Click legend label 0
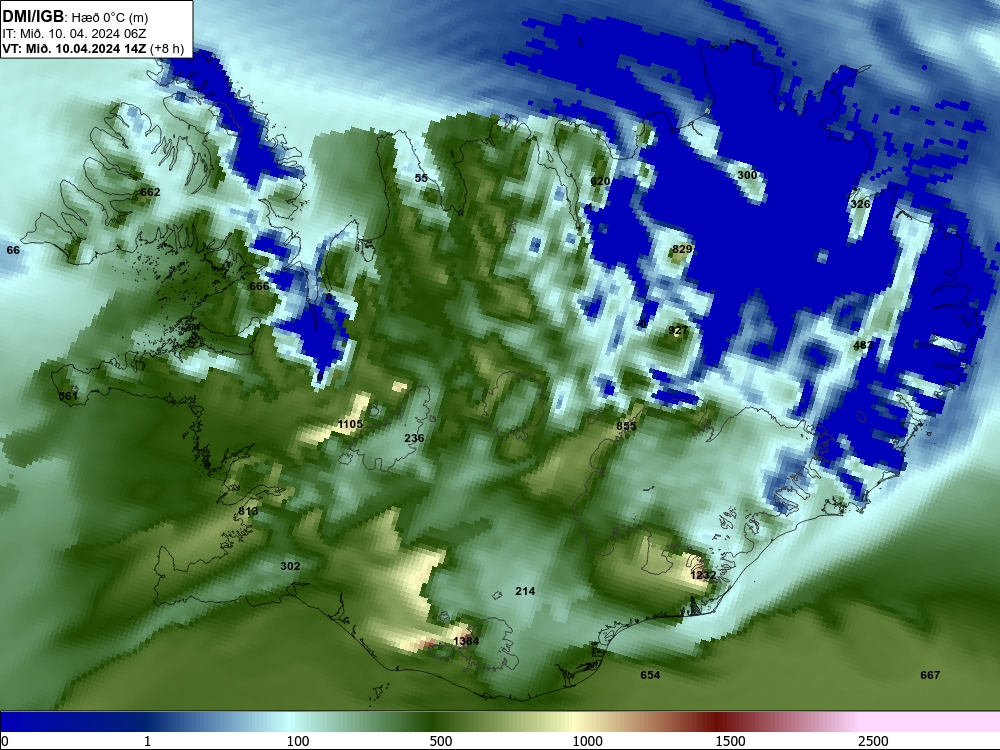The image size is (1000, 750). [5, 741]
